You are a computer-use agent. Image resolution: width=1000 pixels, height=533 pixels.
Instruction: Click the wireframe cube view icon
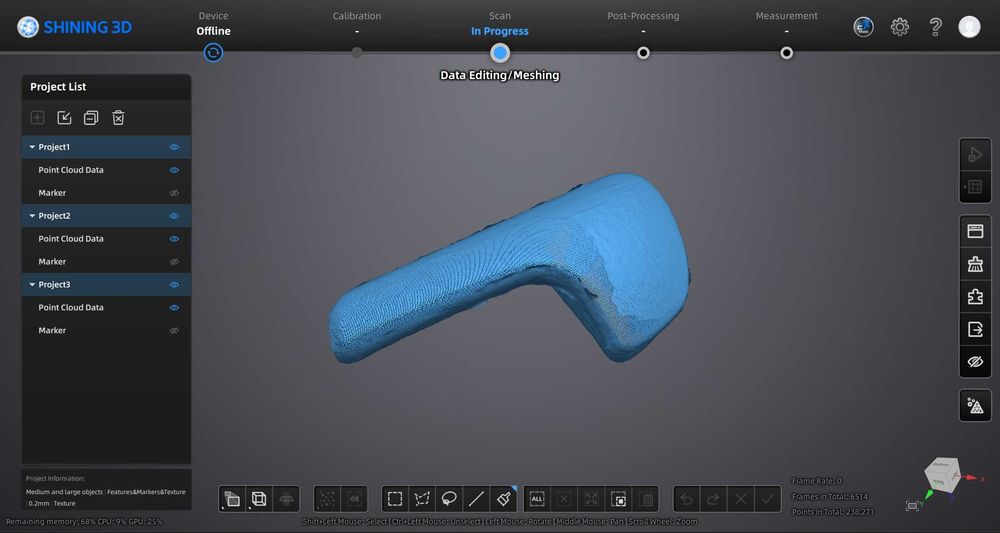(259, 499)
